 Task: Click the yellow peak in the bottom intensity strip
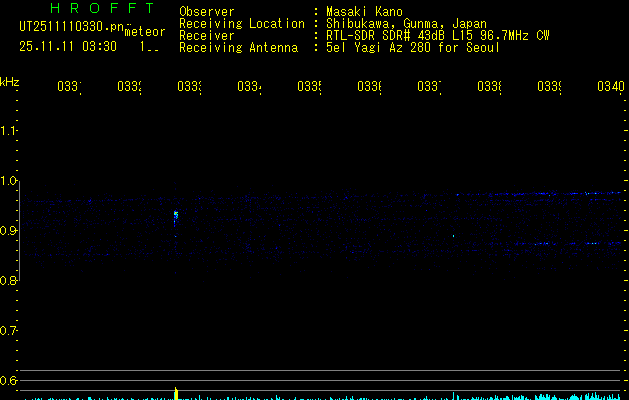click(x=176, y=393)
